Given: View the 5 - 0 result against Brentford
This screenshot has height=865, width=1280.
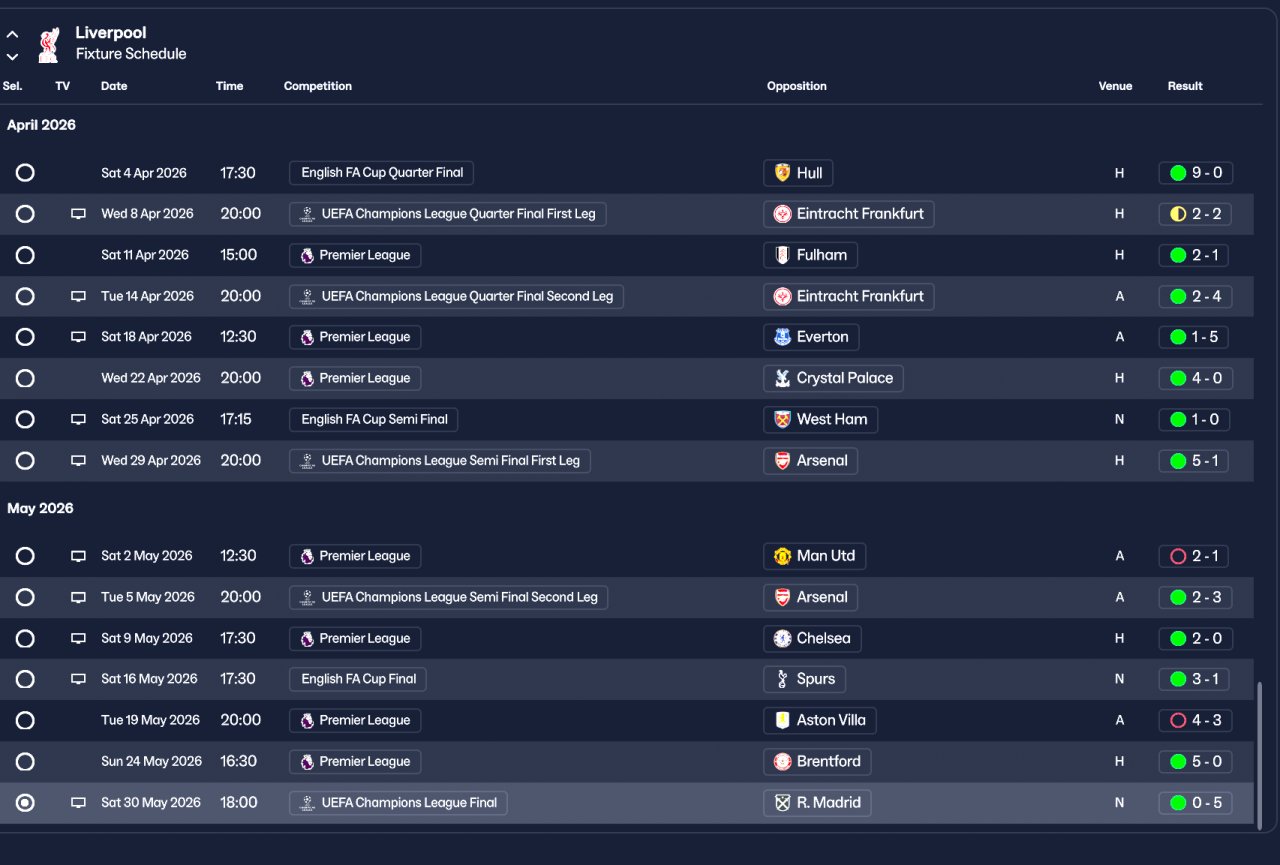Looking at the screenshot, I should [1196, 761].
